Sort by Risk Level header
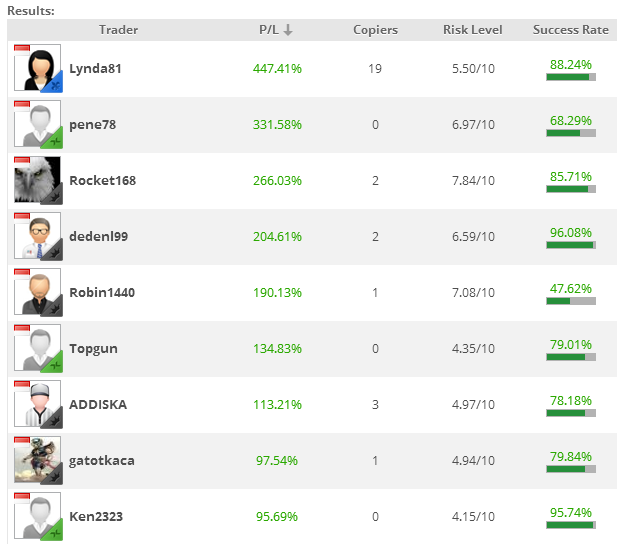 [x=472, y=30]
